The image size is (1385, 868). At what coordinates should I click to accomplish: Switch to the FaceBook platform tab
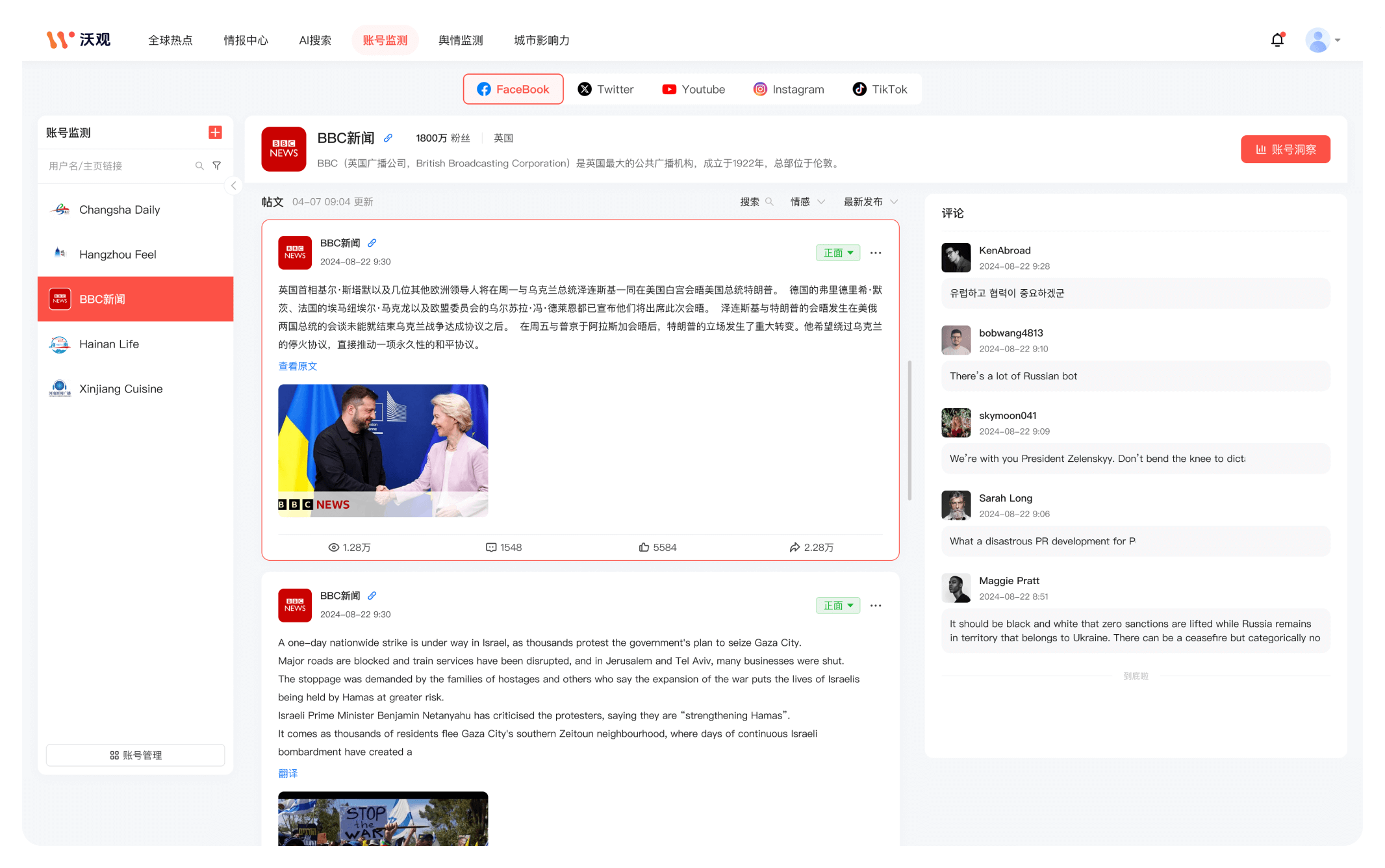pyautogui.click(x=513, y=89)
